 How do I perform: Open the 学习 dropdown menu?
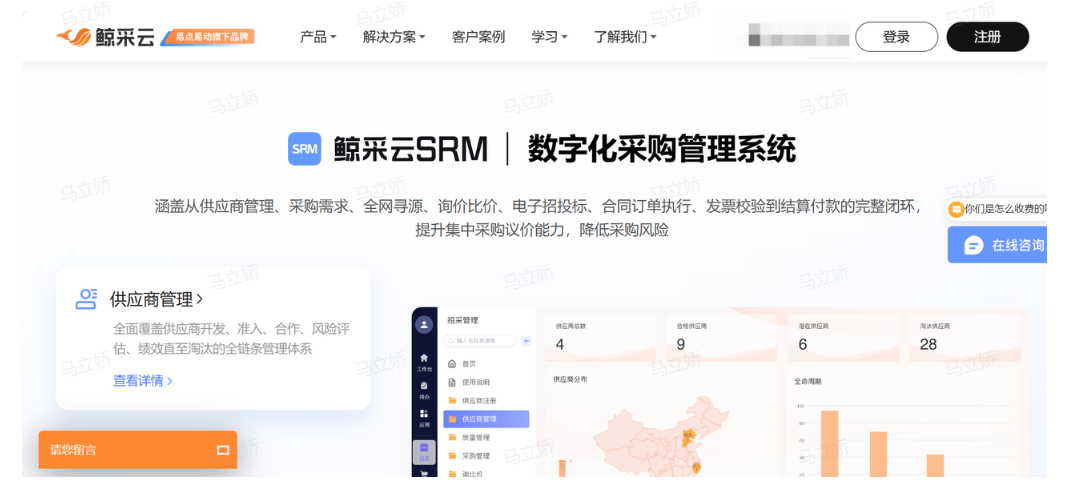549,37
